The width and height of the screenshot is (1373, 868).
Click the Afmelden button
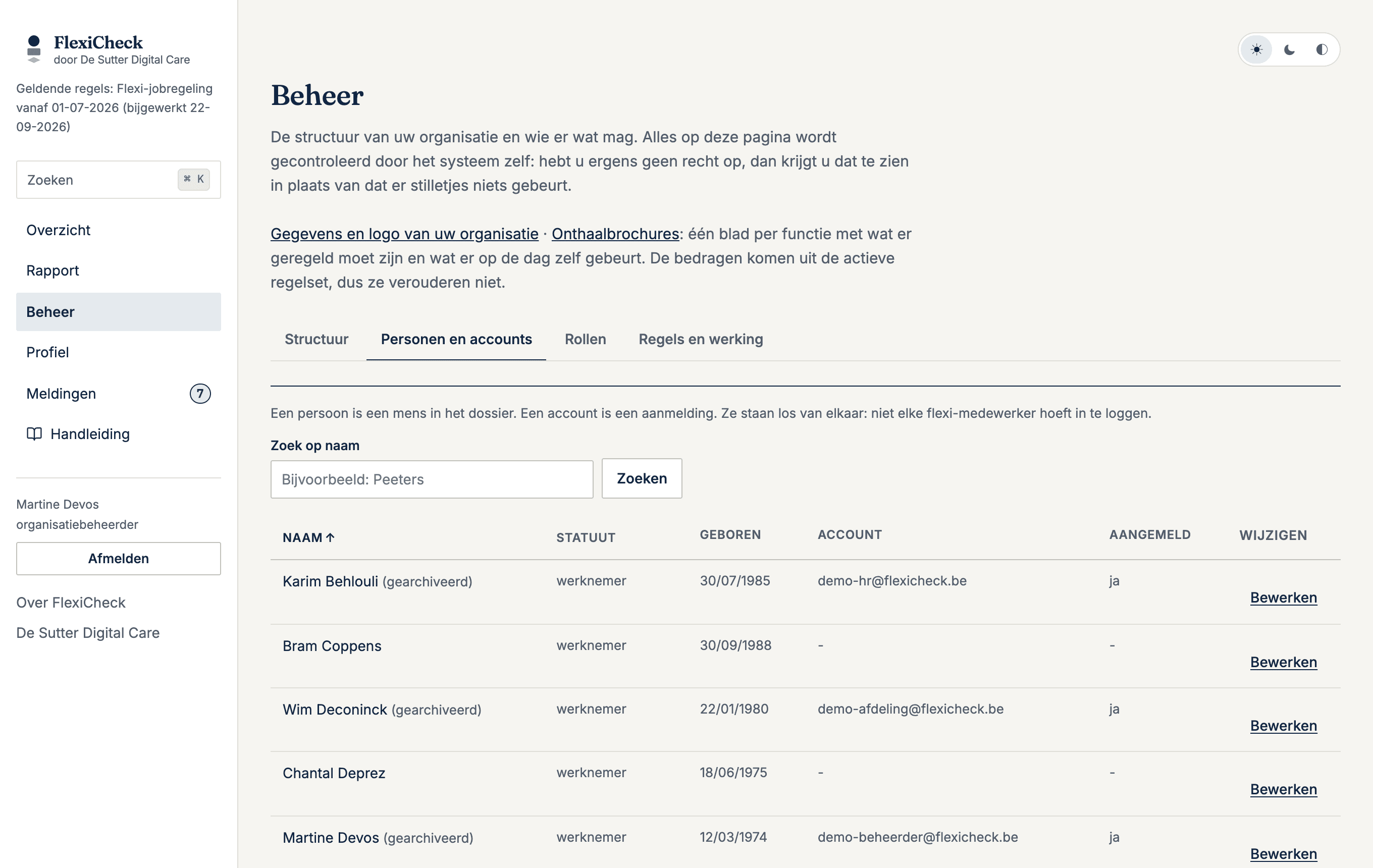119,559
